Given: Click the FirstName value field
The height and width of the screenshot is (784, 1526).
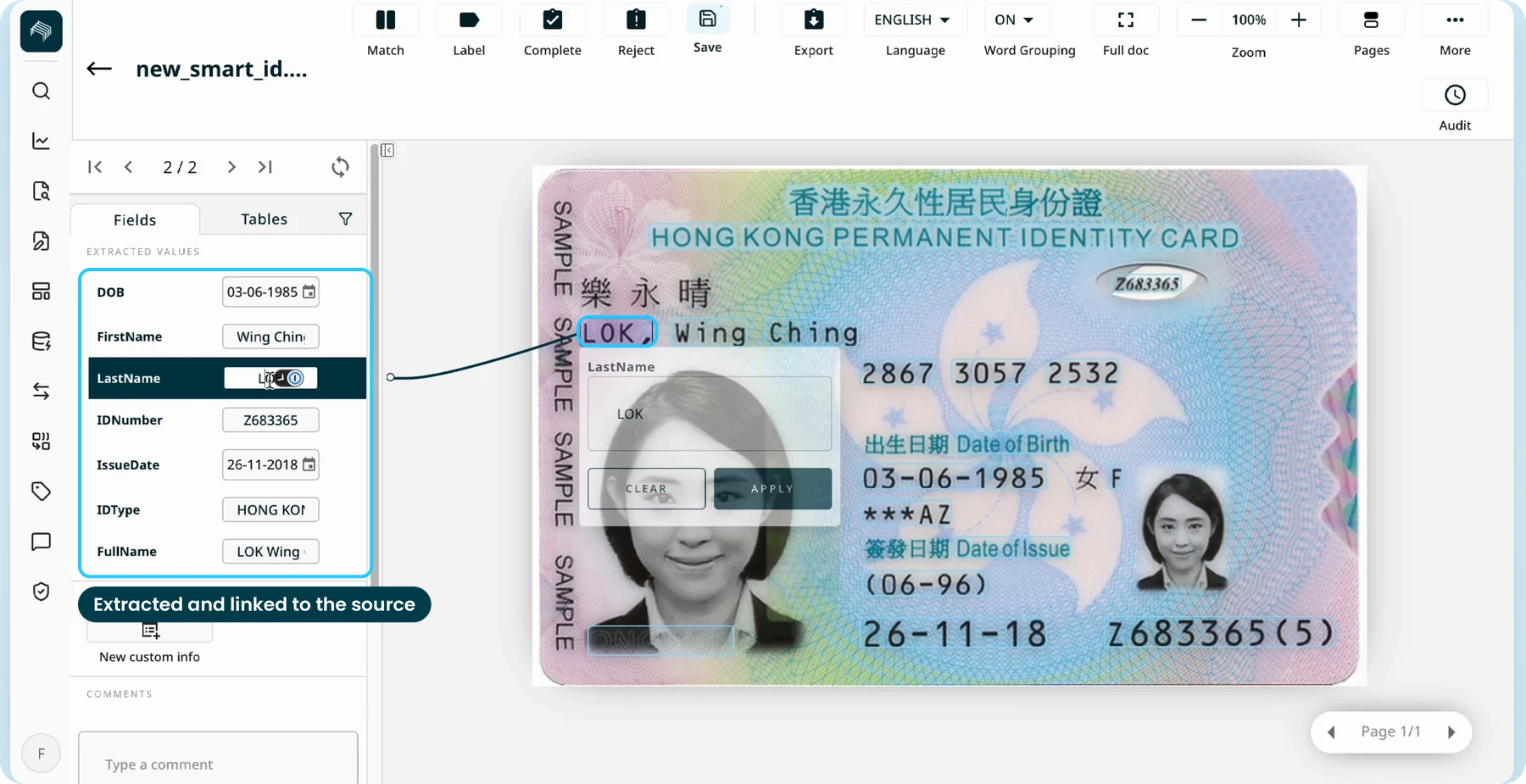Looking at the screenshot, I should (270, 336).
